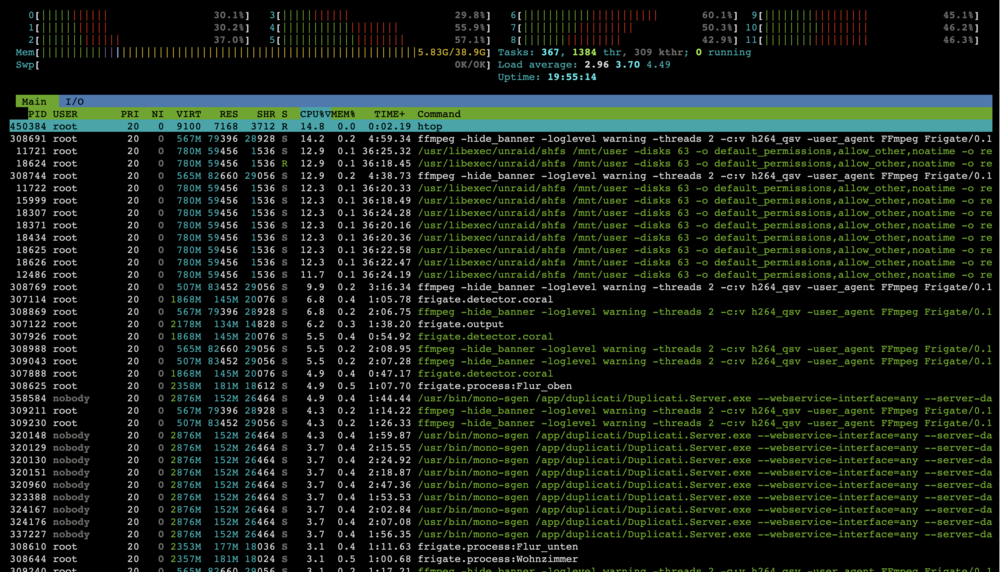Select the frigate.process:Wohnzimmer row
1000x572 pixels.
(501, 559)
